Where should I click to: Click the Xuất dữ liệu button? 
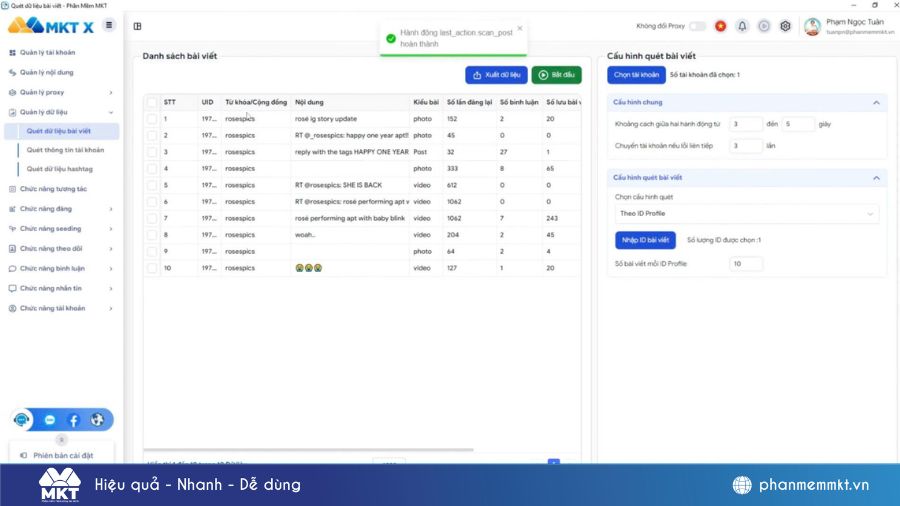tap(496, 75)
